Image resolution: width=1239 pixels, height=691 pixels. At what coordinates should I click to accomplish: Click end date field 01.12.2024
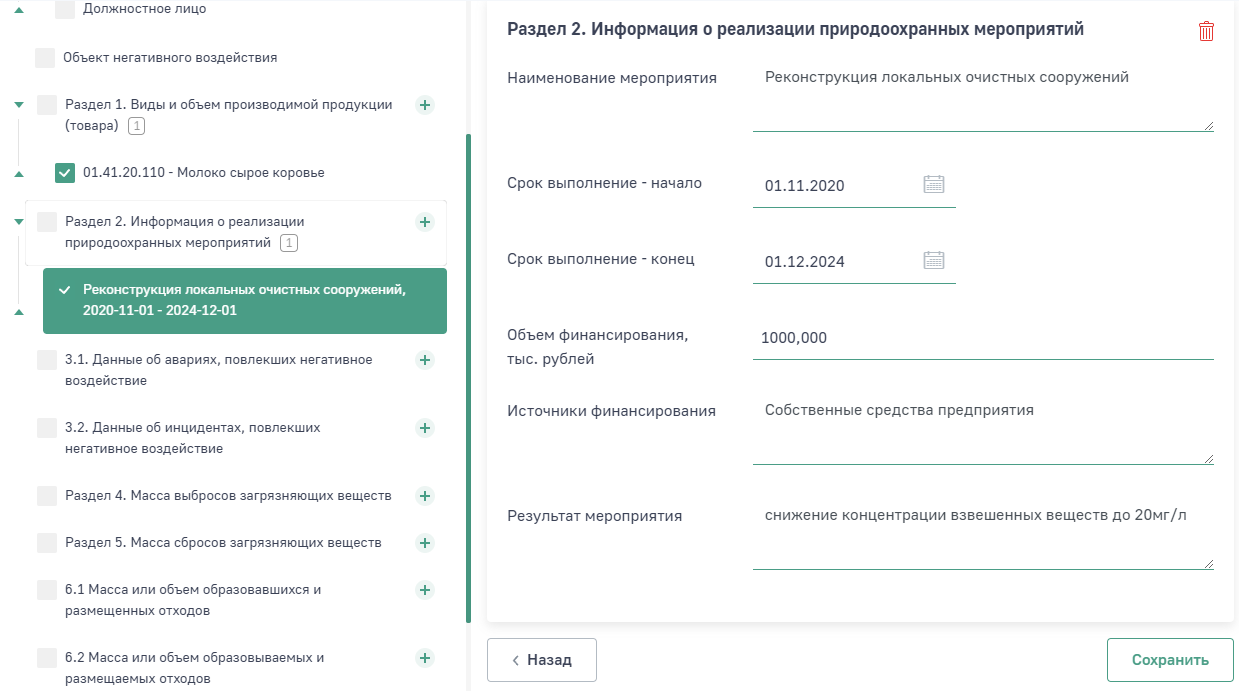(x=854, y=262)
